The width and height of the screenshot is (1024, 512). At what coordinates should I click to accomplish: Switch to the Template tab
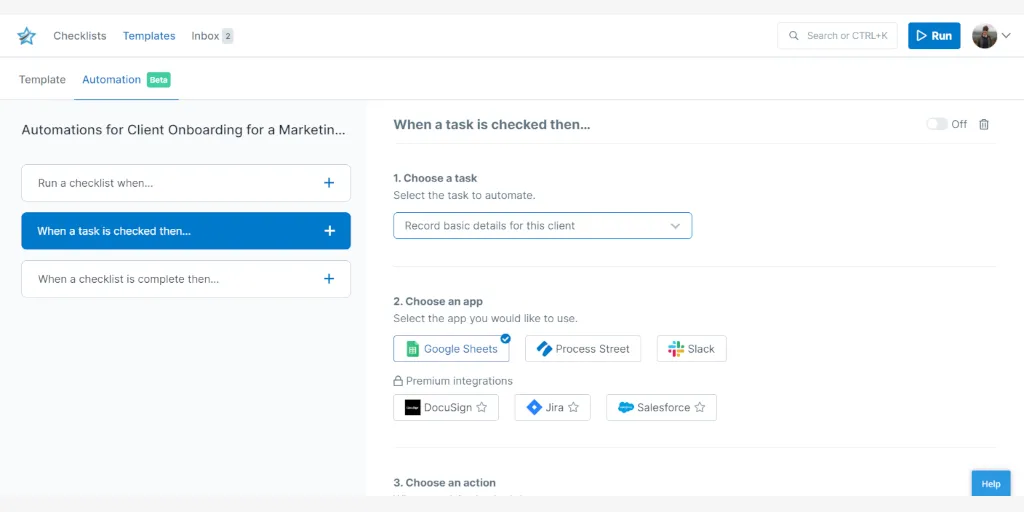point(42,80)
